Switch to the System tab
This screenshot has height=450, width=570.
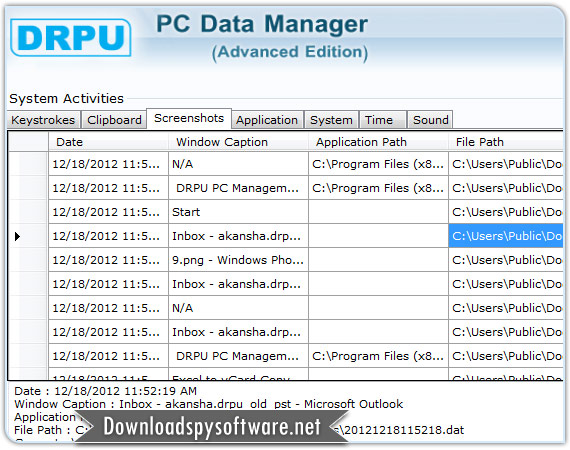[x=331, y=120]
